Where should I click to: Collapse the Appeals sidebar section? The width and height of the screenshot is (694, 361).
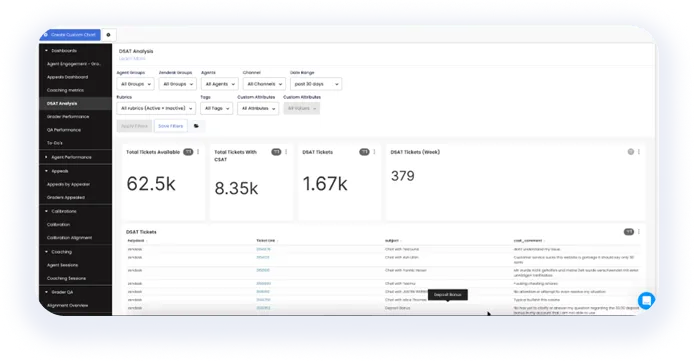[x=57, y=171]
